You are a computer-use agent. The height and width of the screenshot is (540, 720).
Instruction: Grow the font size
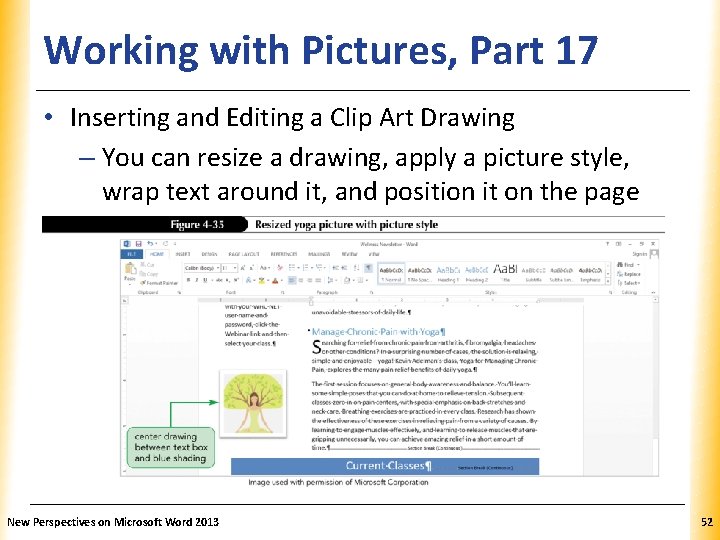(243, 268)
